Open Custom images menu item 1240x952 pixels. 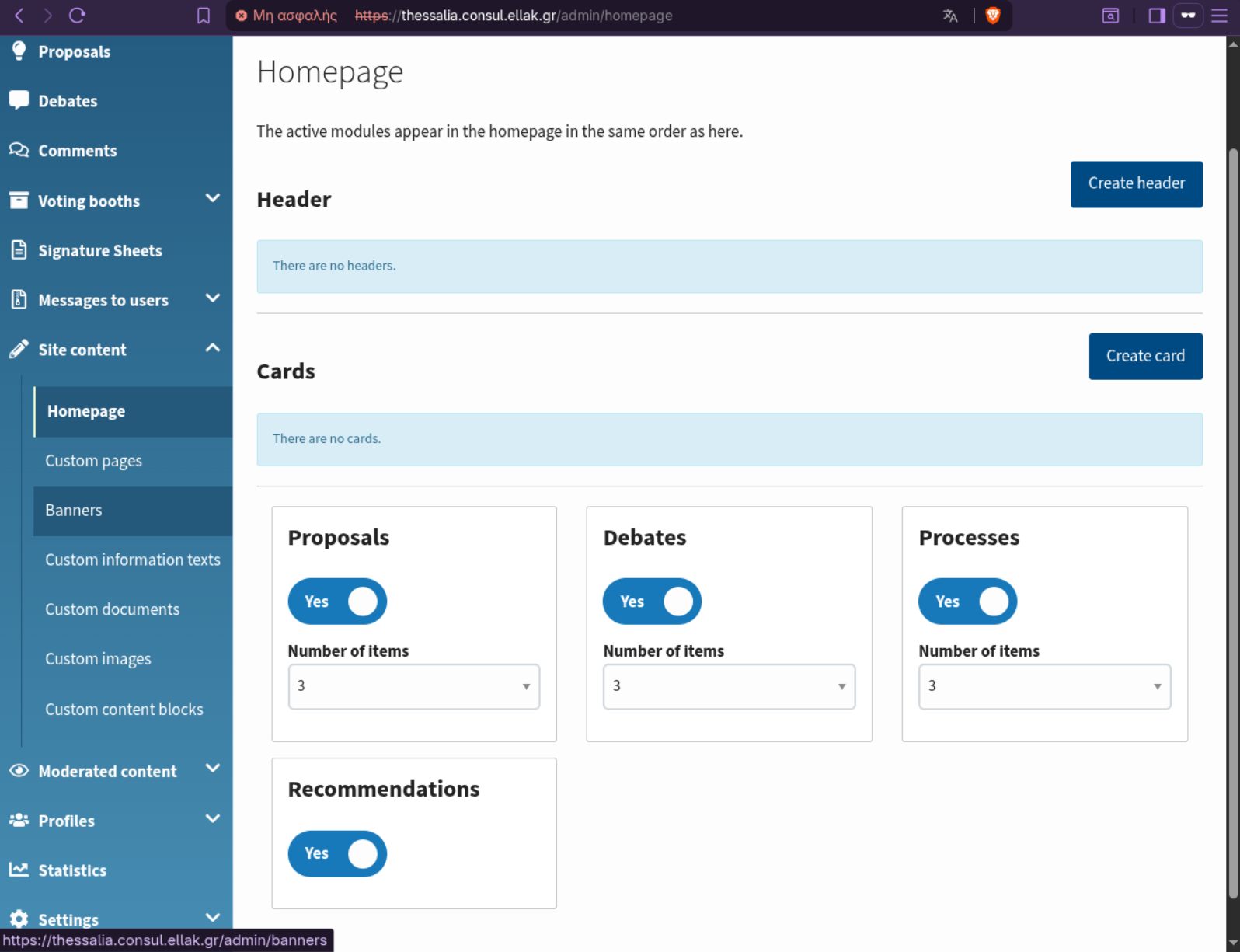(x=133, y=659)
